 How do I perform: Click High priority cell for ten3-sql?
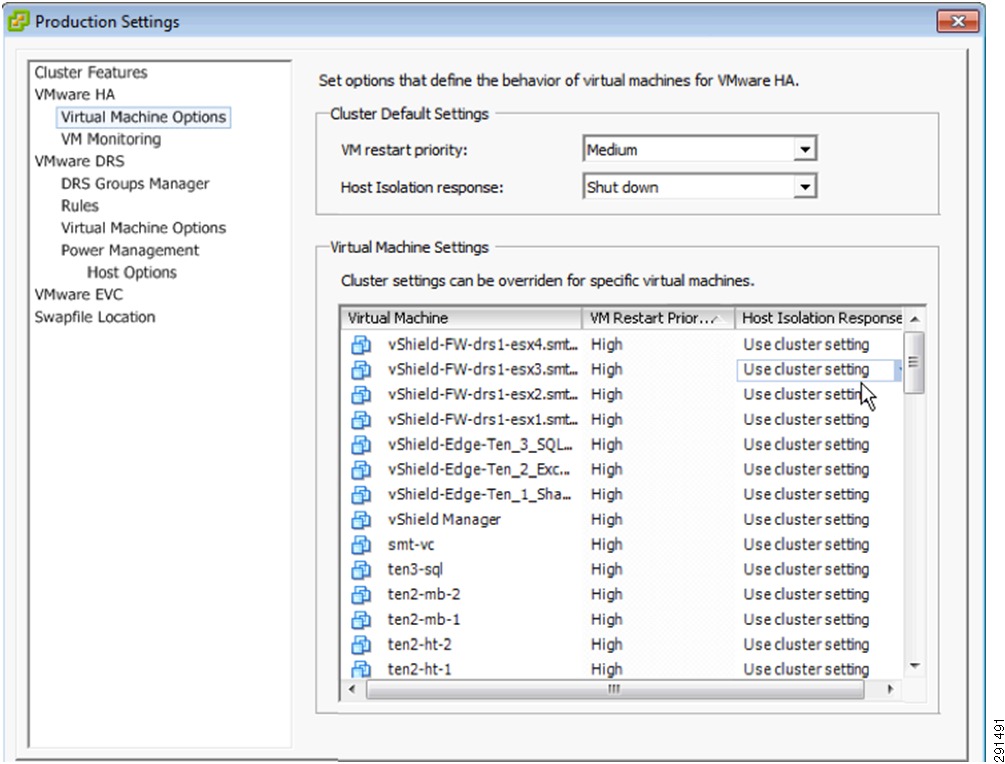tap(606, 570)
